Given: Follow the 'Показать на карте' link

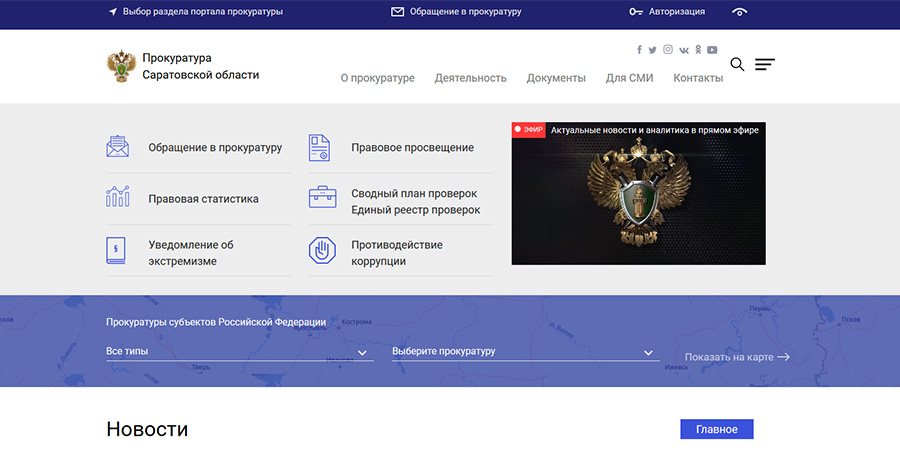Looking at the screenshot, I should click(737, 357).
